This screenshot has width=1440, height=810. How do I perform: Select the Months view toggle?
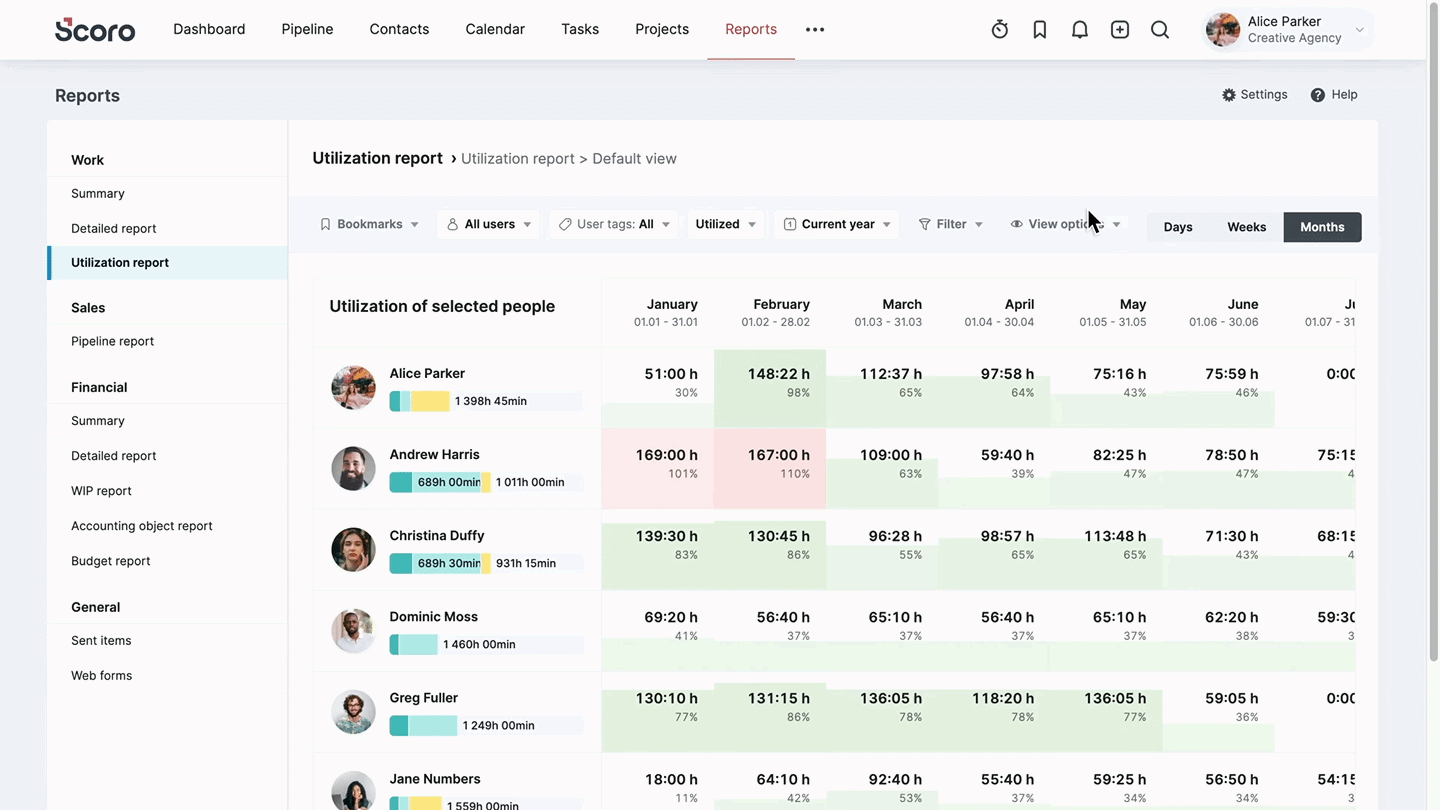[1322, 227]
